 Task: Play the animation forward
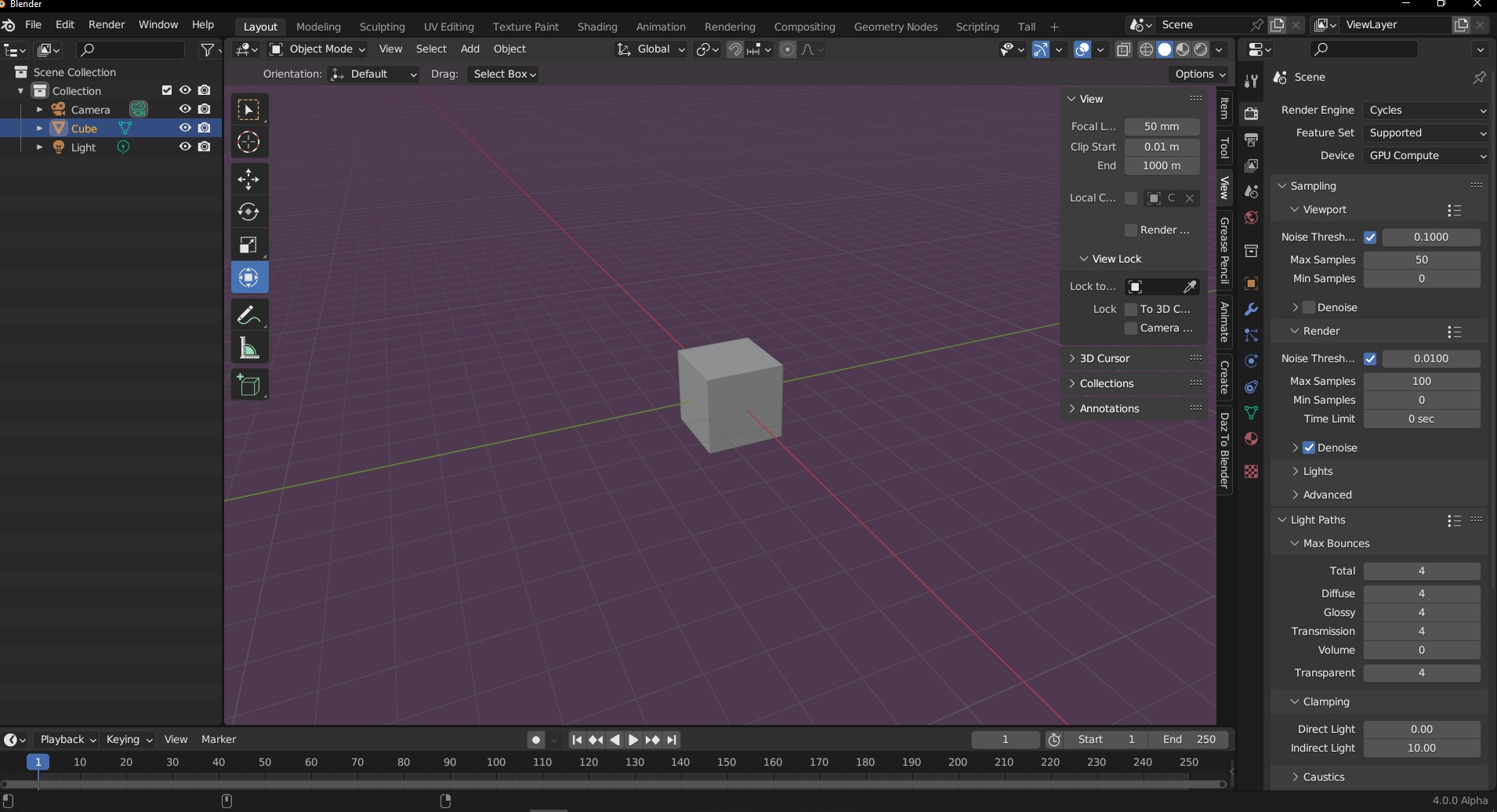pos(633,739)
